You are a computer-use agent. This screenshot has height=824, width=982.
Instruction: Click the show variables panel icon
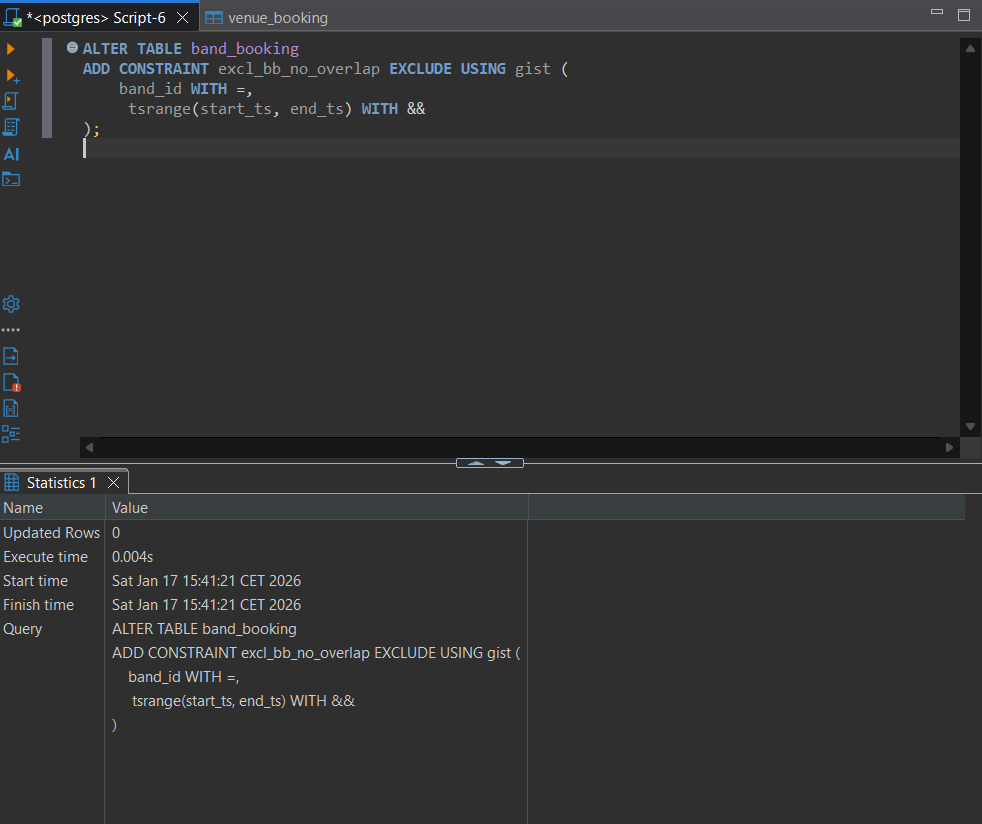[x=12, y=409]
